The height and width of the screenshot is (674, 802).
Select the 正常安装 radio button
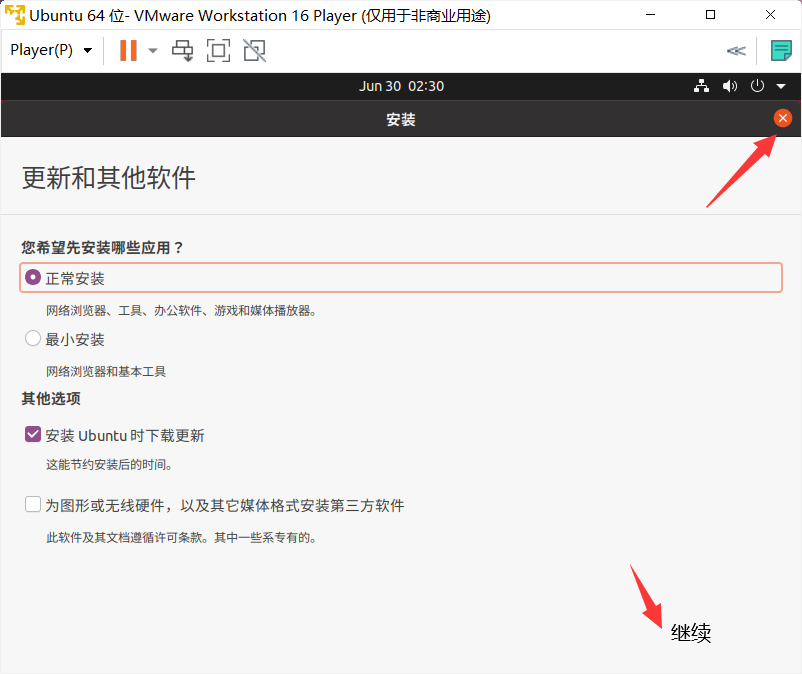(33, 278)
